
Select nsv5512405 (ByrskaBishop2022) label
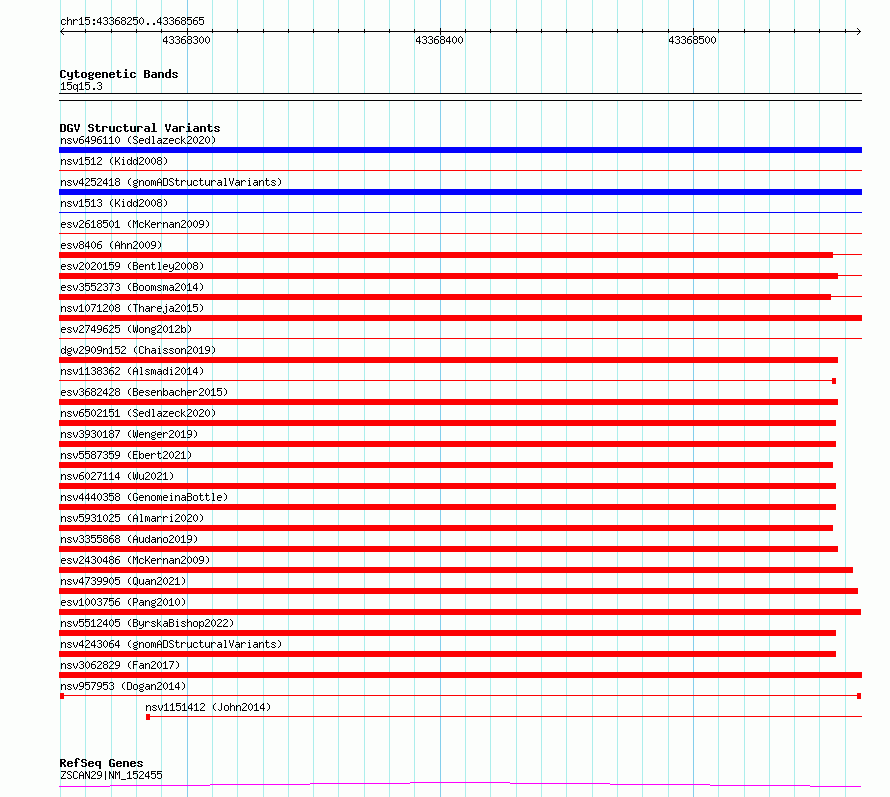147,623
